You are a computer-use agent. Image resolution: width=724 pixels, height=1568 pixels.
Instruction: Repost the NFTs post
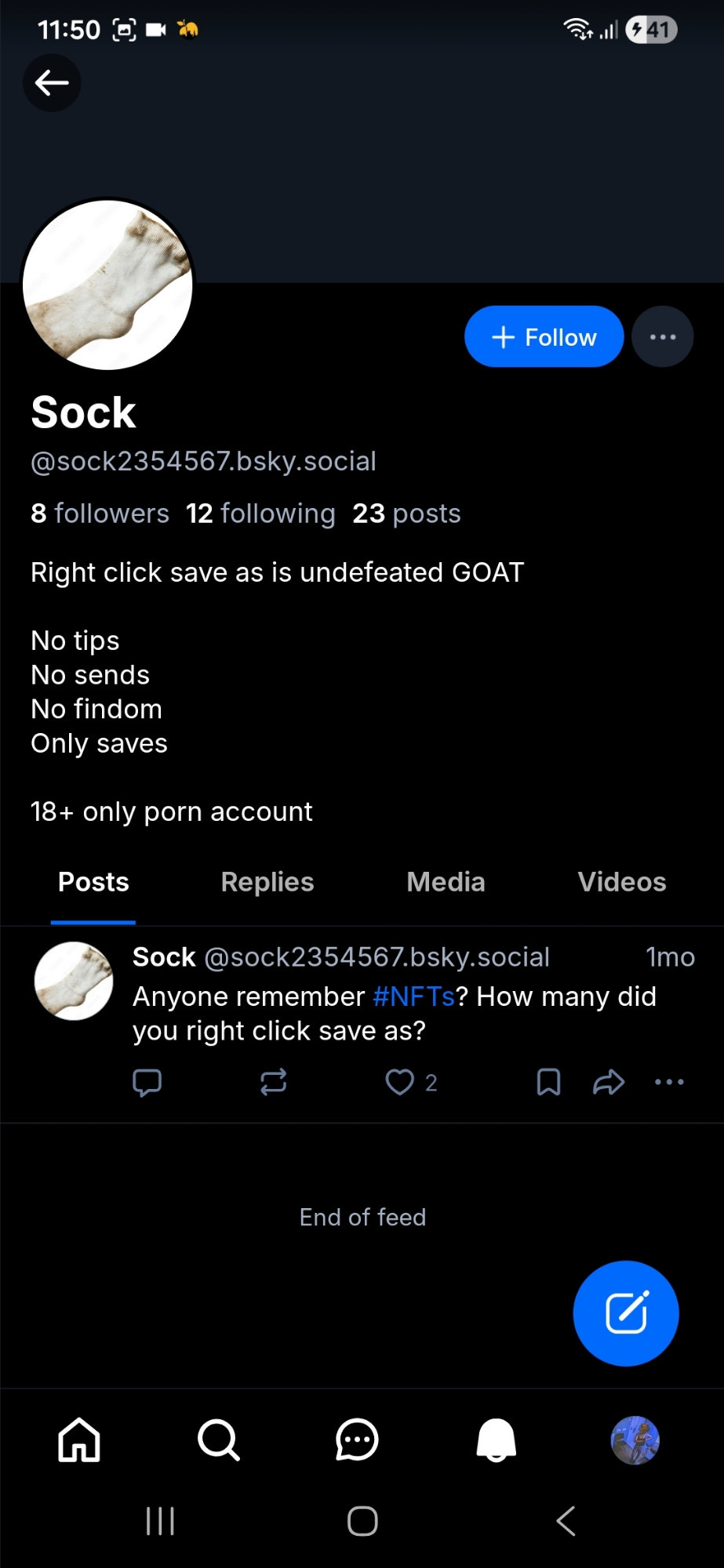tap(273, 1082)
